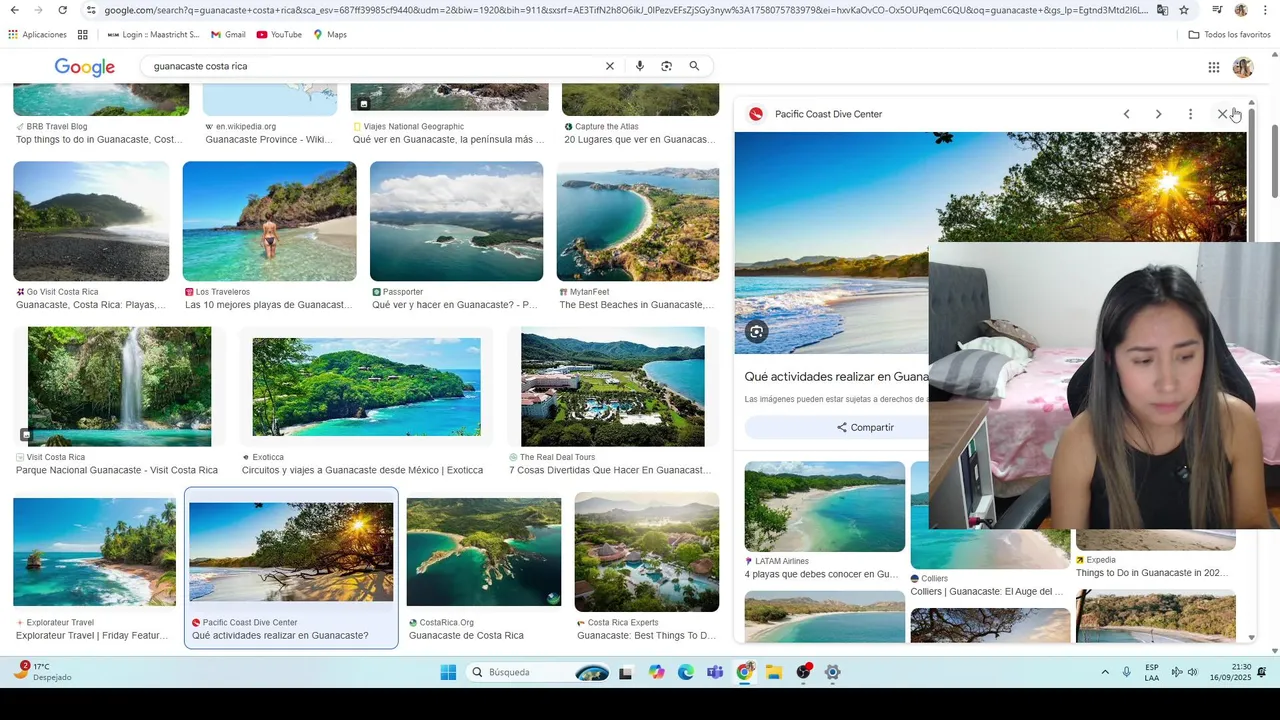The image size is (1280, 720).
Task: Show next image in preview panel
Action: [1158, 114]
